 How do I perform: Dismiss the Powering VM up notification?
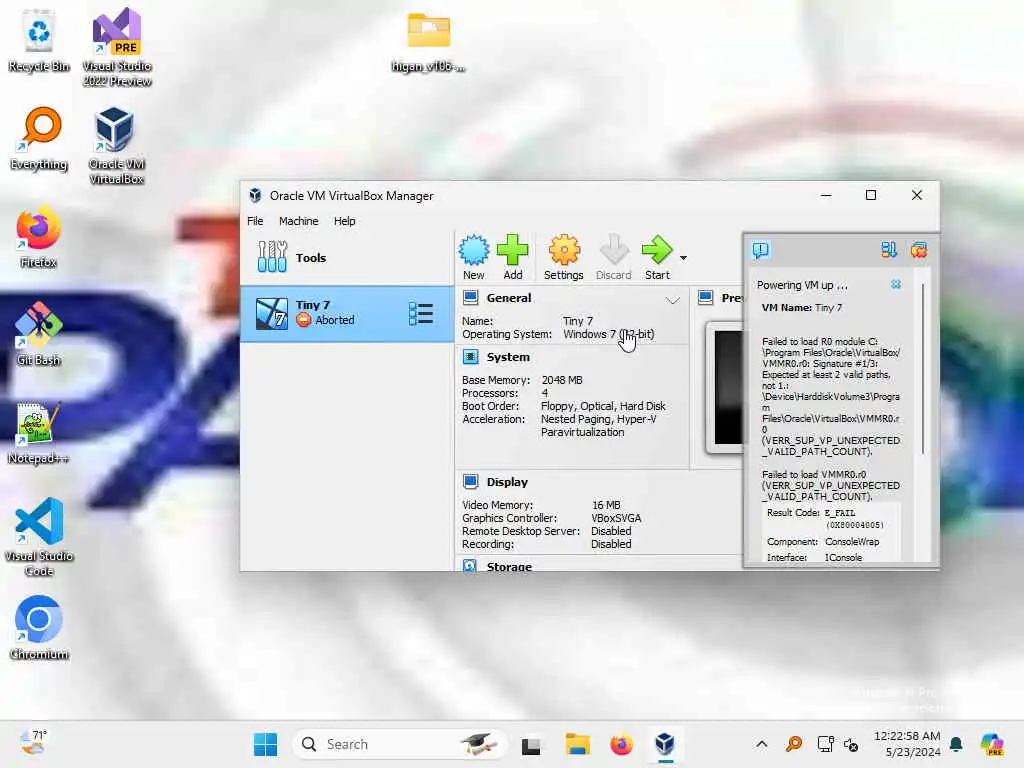click(896, 285)
